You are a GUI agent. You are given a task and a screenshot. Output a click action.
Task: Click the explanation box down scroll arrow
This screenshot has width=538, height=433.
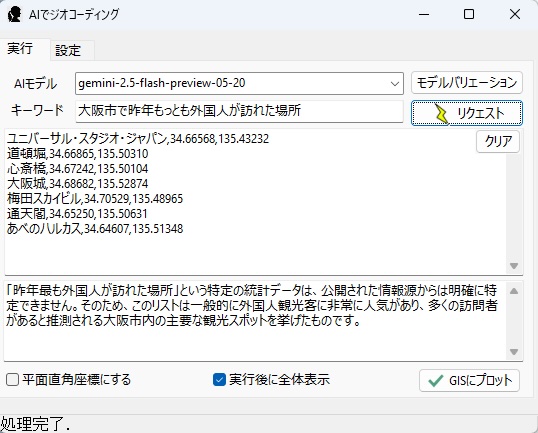pyautogui.click(x=514, y=352)
